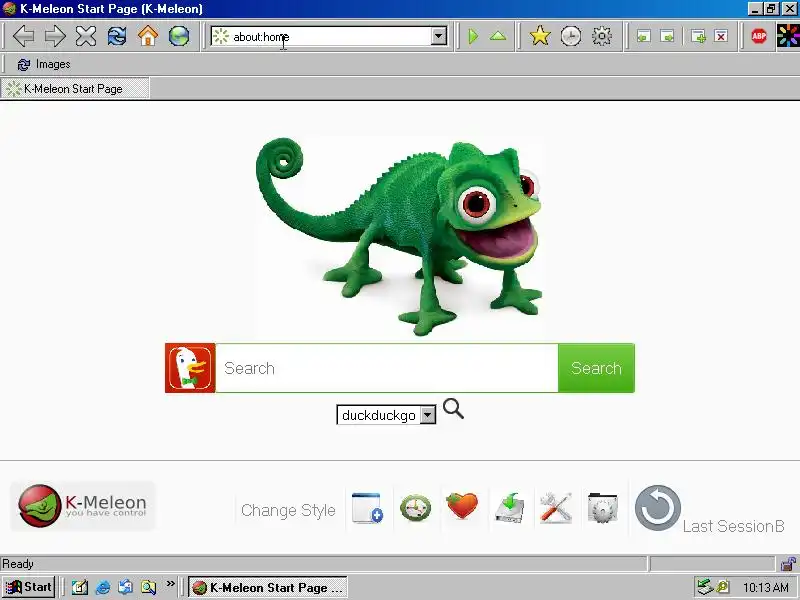Open the green clock history icon
Screen dimensions: 800x600
[415, 508]
